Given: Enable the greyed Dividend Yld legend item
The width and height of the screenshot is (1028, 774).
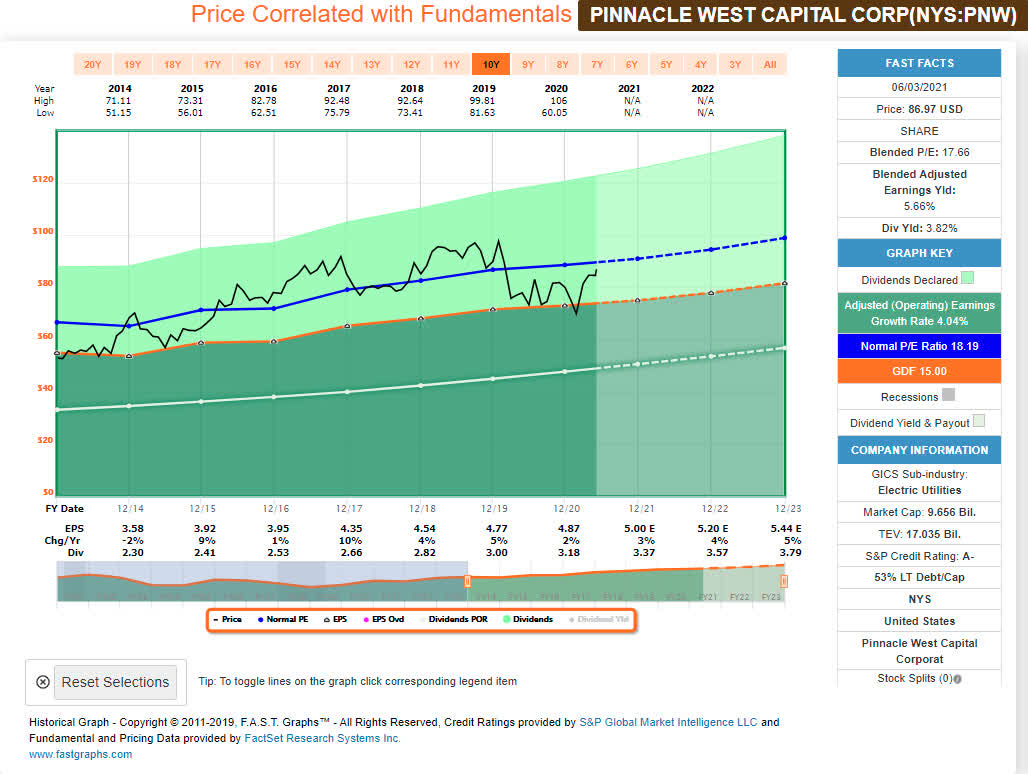Looking at the screenshot, I should point(599,619).
